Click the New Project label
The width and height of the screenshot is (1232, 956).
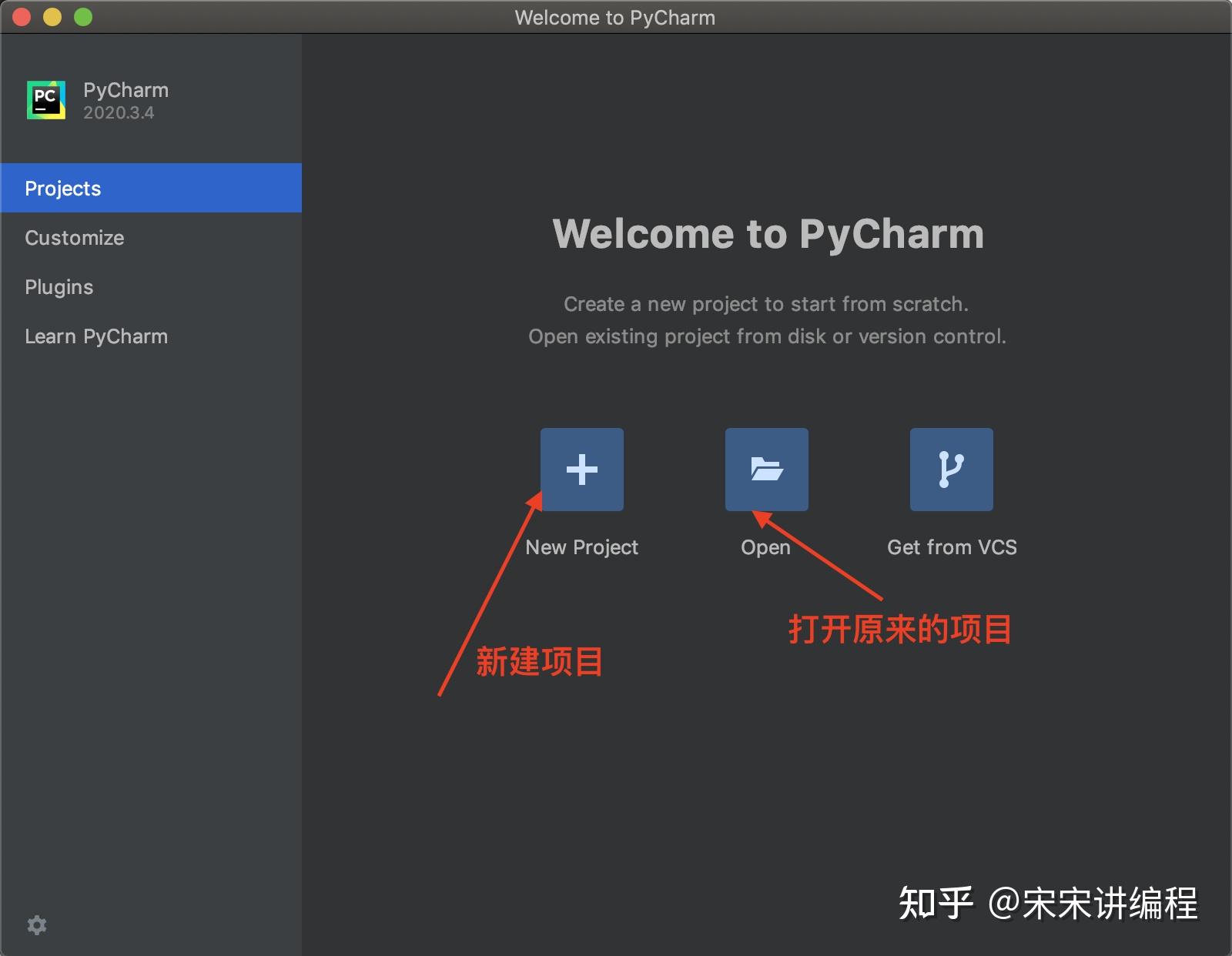click(582, 547)
